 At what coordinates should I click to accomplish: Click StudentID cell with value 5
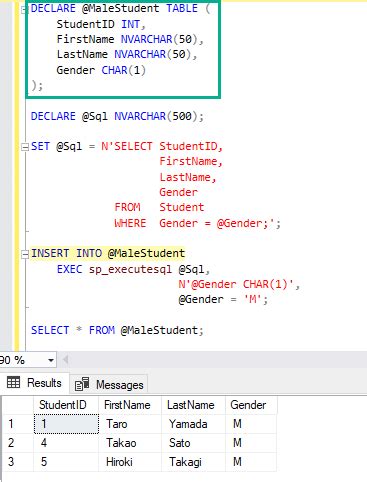(x=66, y=462)
